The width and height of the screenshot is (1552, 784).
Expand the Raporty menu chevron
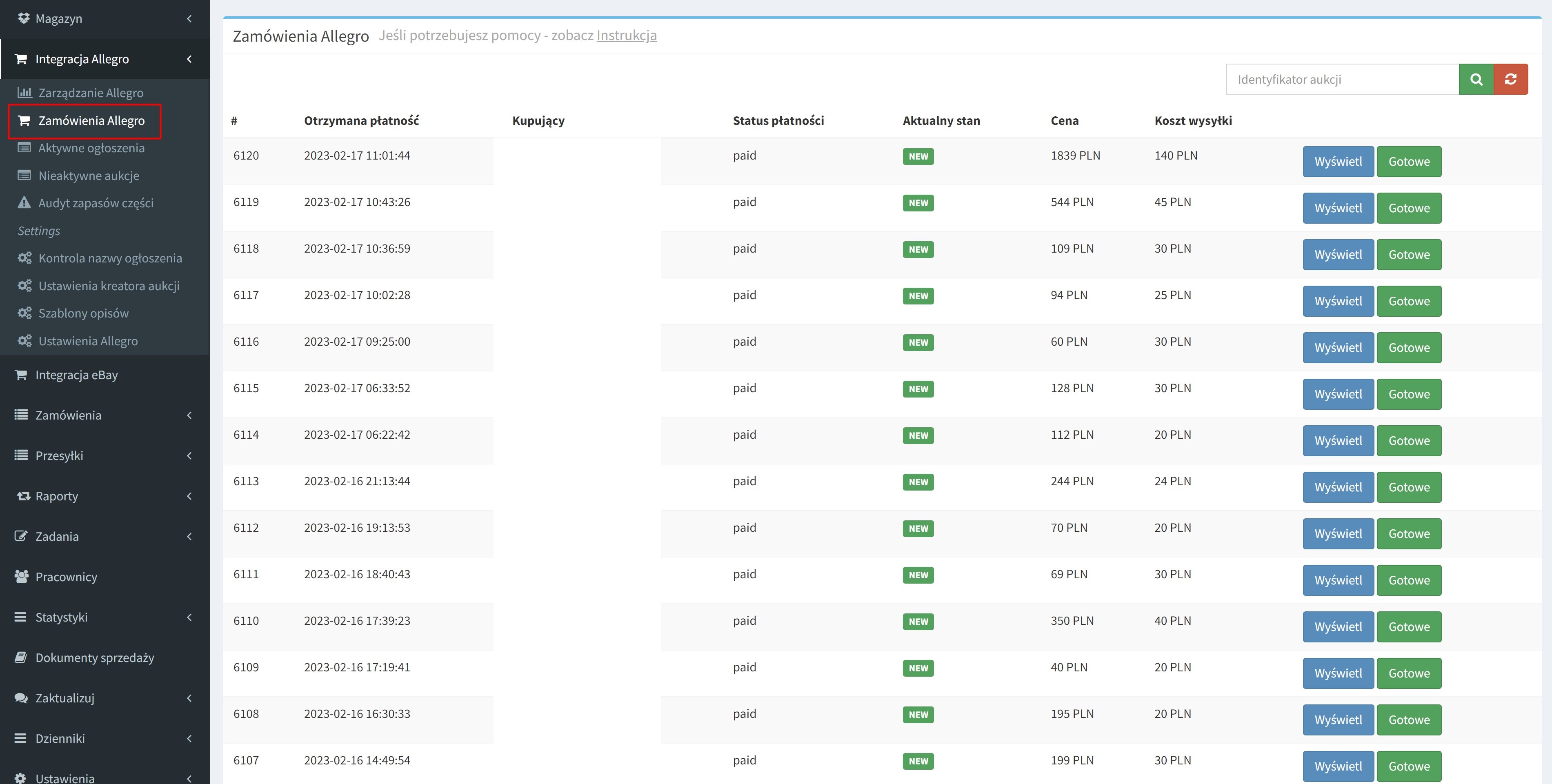click(x=189, y=495)
